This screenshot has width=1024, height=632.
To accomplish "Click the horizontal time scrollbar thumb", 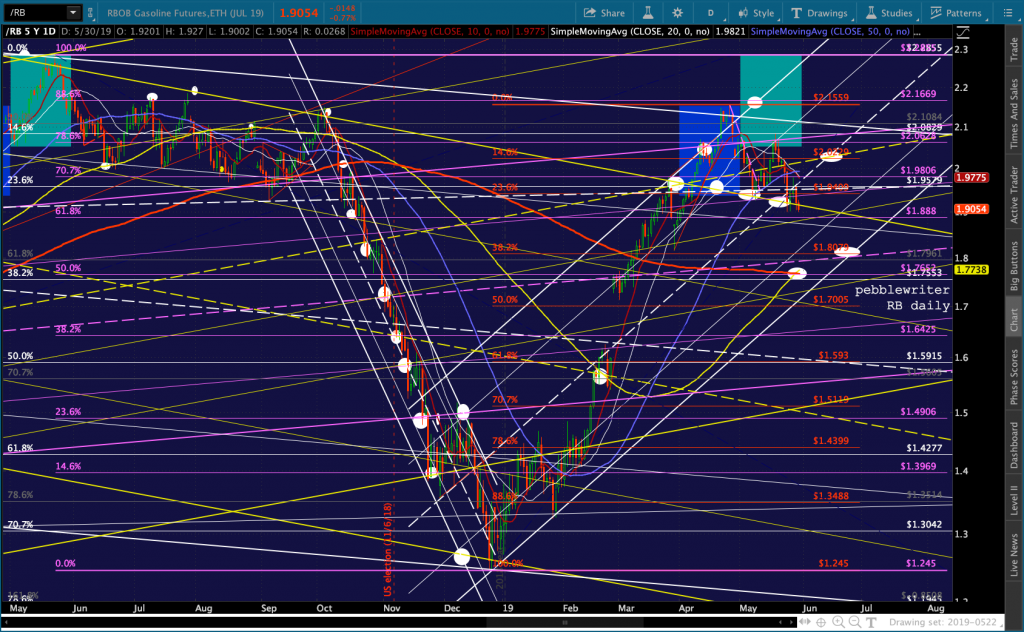I will tap(565, 622).
